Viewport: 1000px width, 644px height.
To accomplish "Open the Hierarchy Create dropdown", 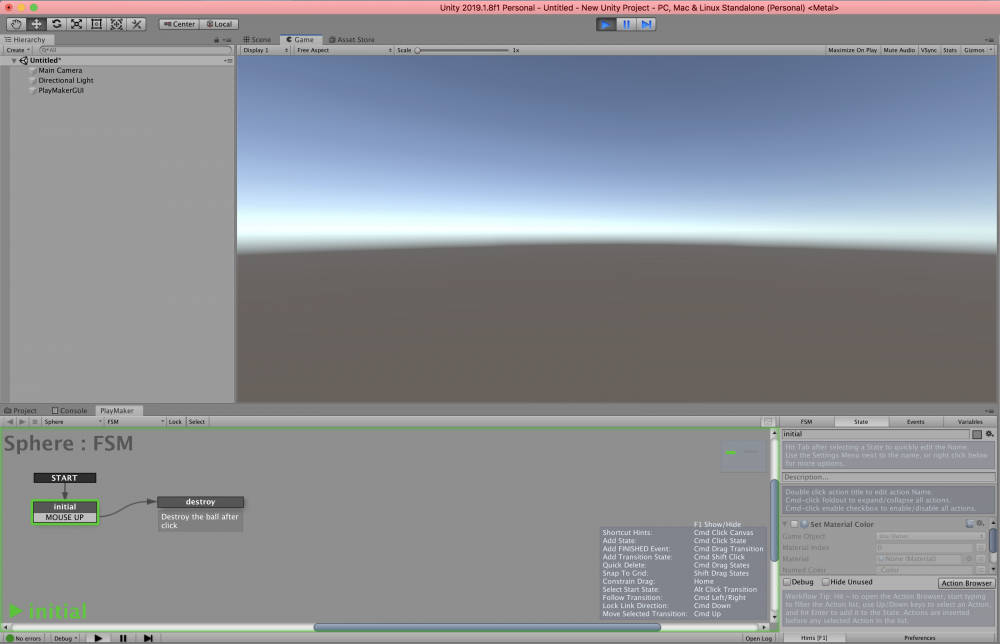I will pos(18,50).
